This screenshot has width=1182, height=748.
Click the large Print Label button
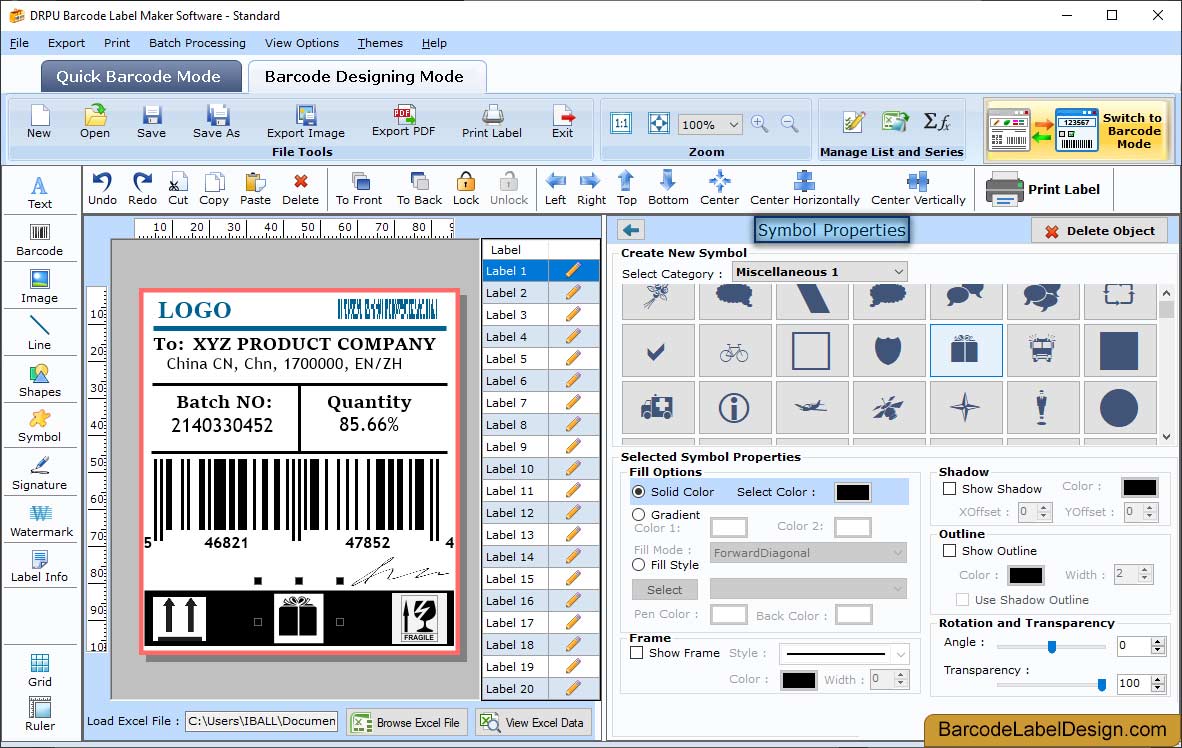click(1043, 189)
